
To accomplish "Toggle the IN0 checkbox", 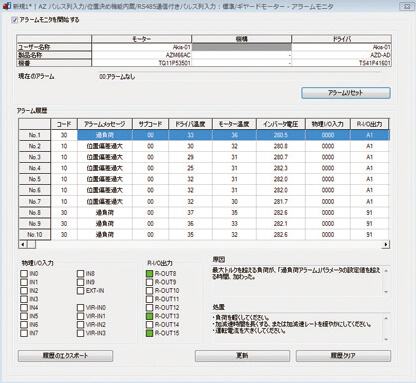I will (x=24, y=274).
